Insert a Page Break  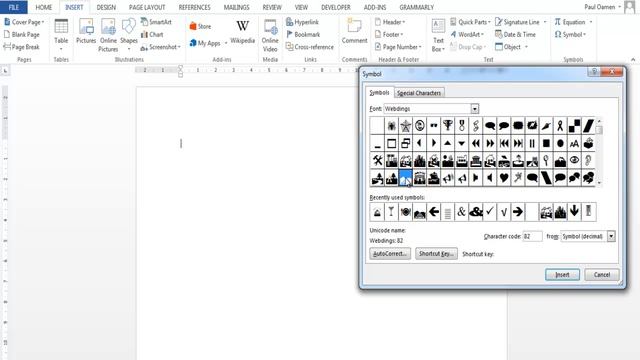22,47
